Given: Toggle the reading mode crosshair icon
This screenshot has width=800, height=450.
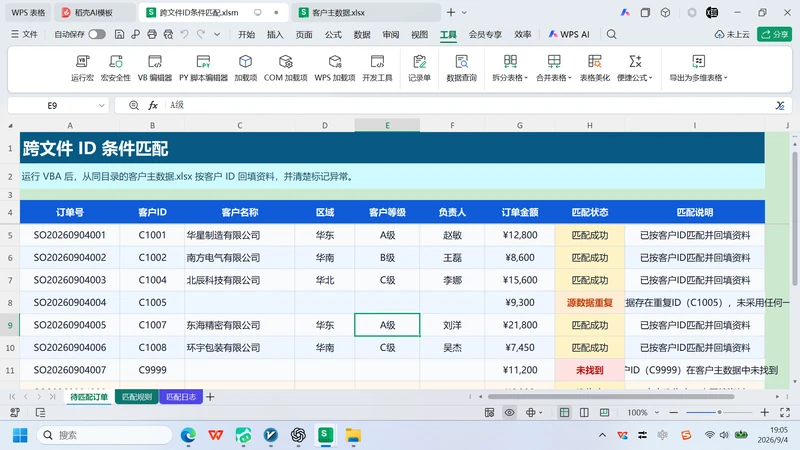Looking at the screenshot, I should click(531, 412).
